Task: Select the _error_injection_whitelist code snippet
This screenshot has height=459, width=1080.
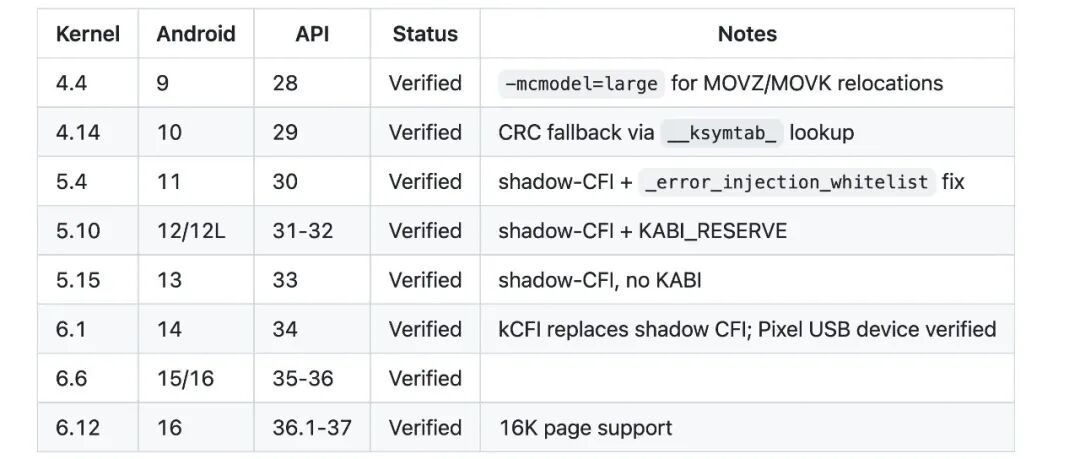Action: 787,182
